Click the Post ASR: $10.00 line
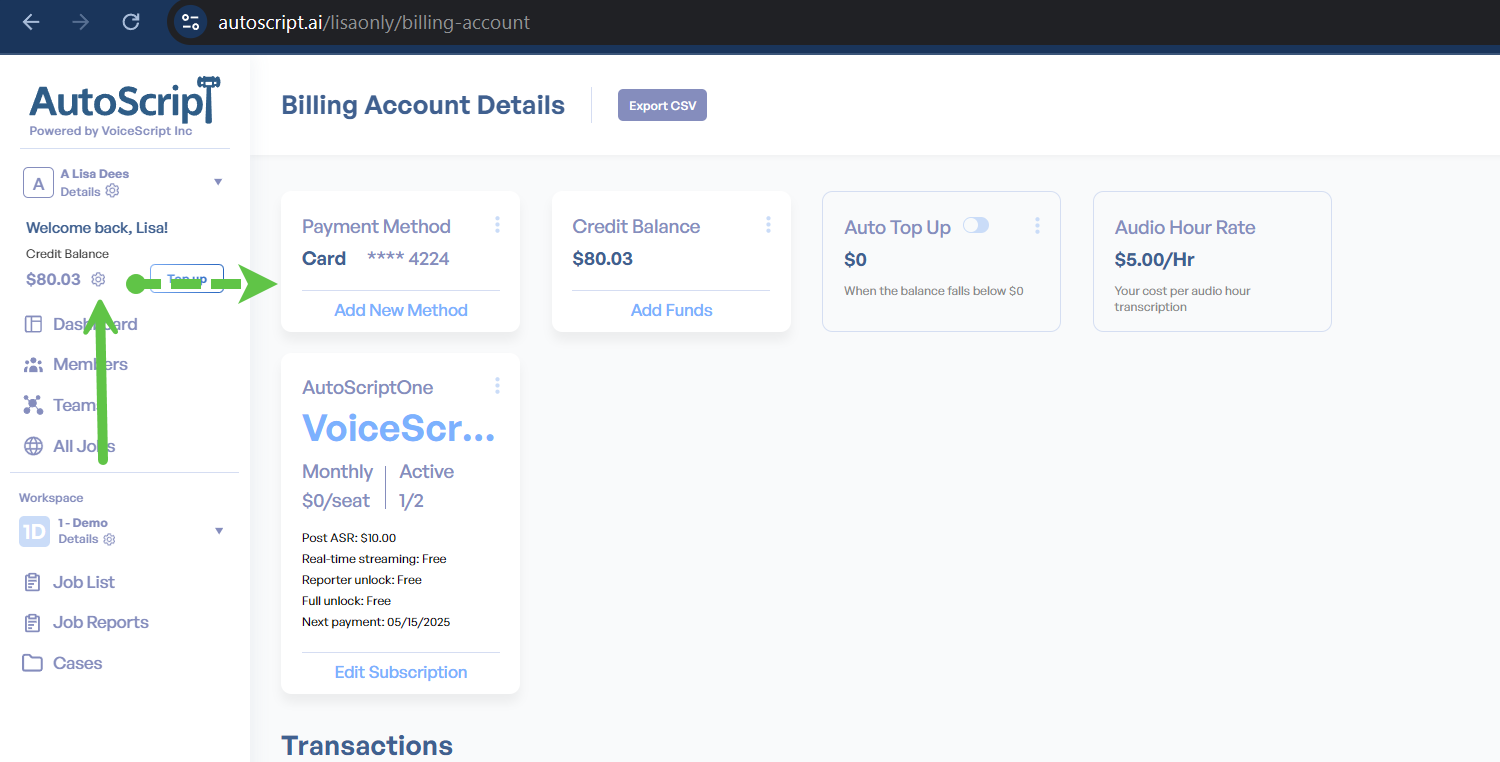 [x=349, y=538]
